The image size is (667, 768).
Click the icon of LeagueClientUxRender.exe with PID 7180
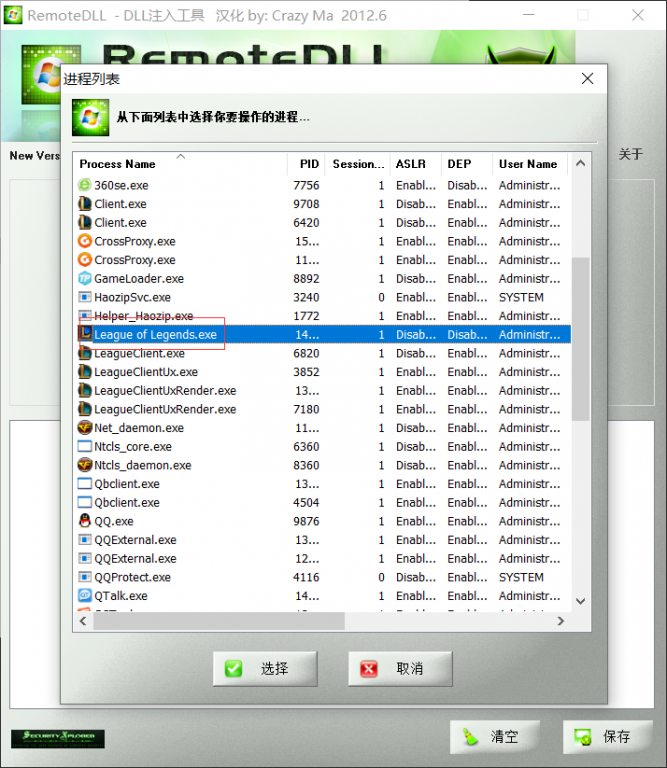pyautogui.click(x=85, y=409)
